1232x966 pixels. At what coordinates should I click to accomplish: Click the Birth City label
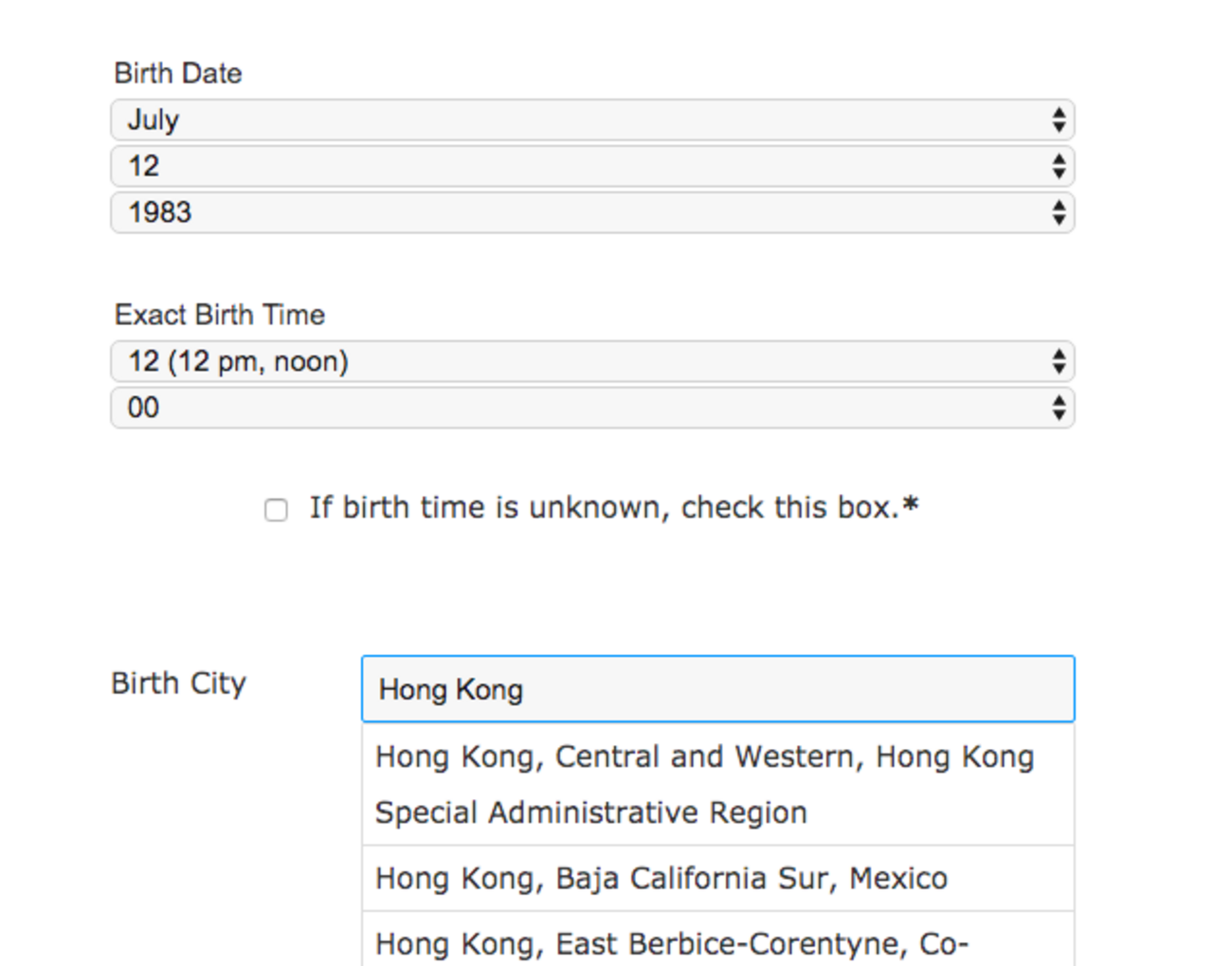pos(179,683)
